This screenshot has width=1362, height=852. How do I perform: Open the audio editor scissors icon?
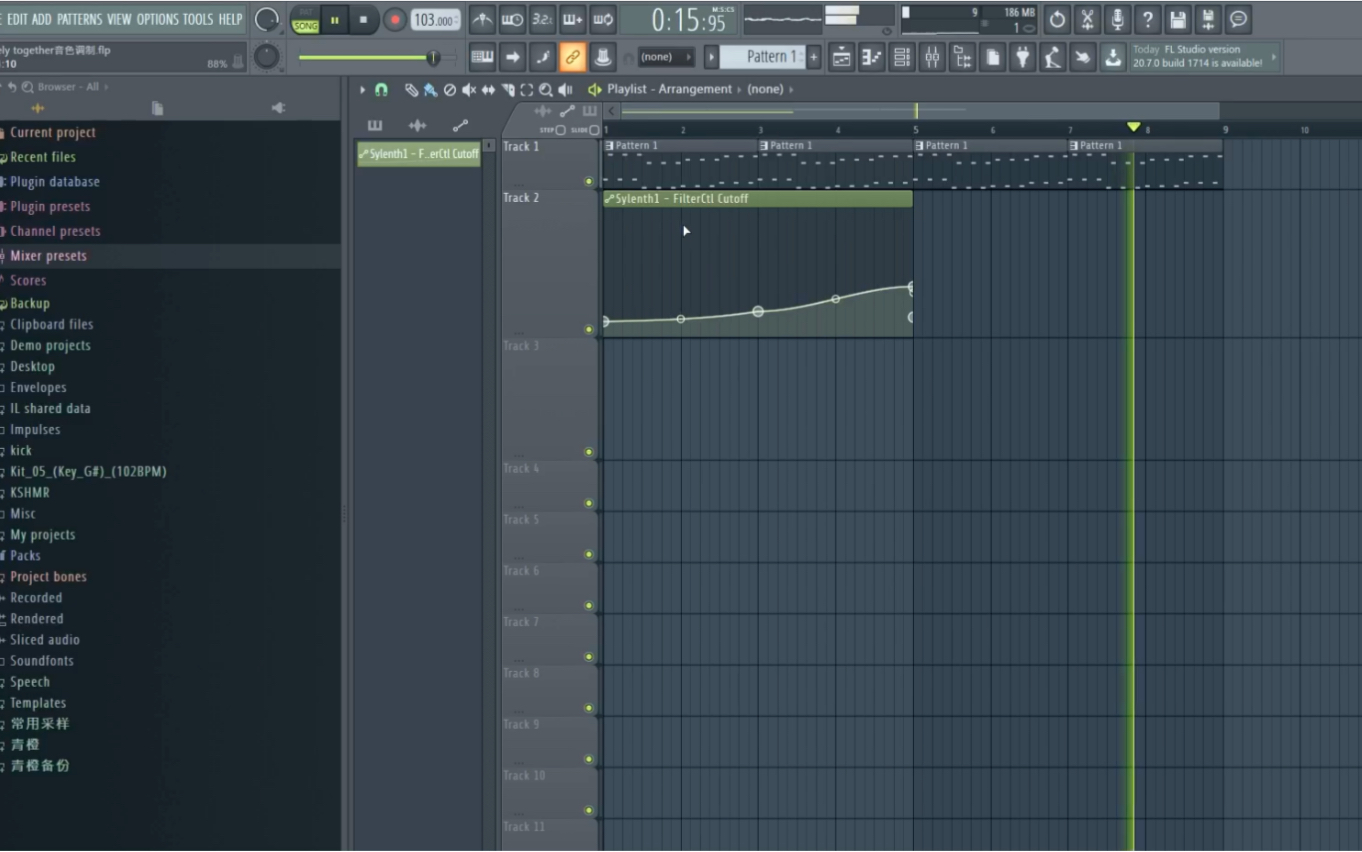click(x=1087, y=19)
